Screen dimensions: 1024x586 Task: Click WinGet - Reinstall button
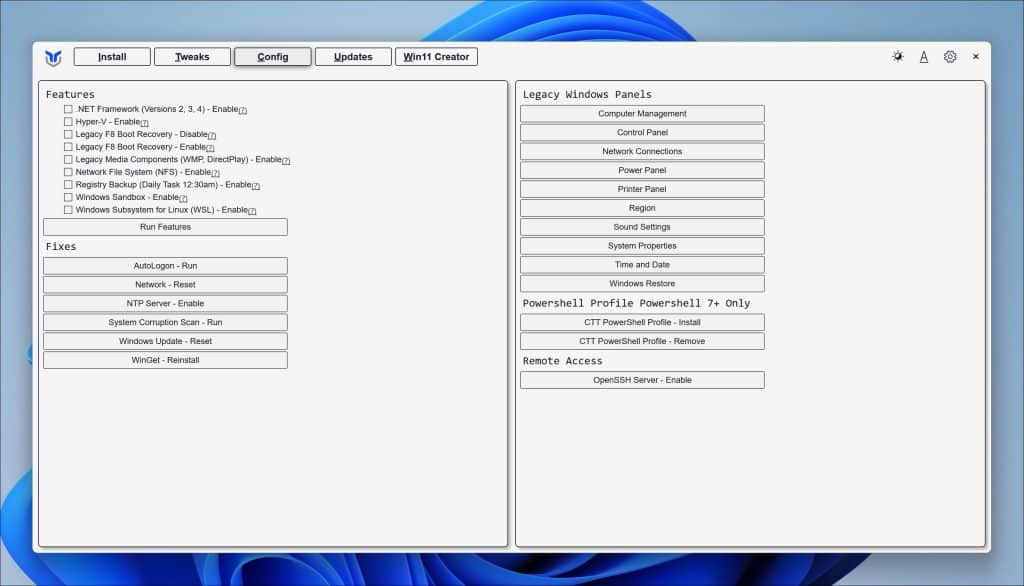coord(165,360)
